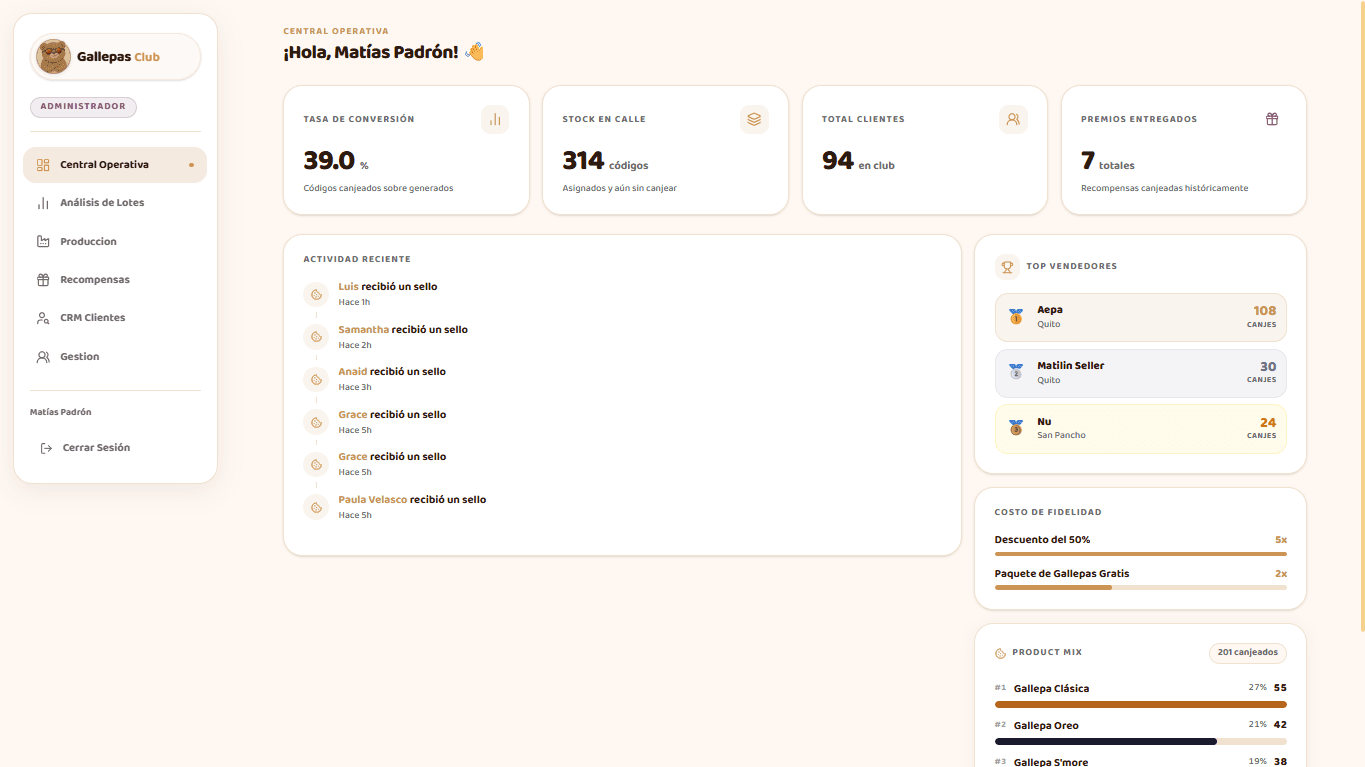Click the Gallepa S'more product row

[x=1140, y=762]
